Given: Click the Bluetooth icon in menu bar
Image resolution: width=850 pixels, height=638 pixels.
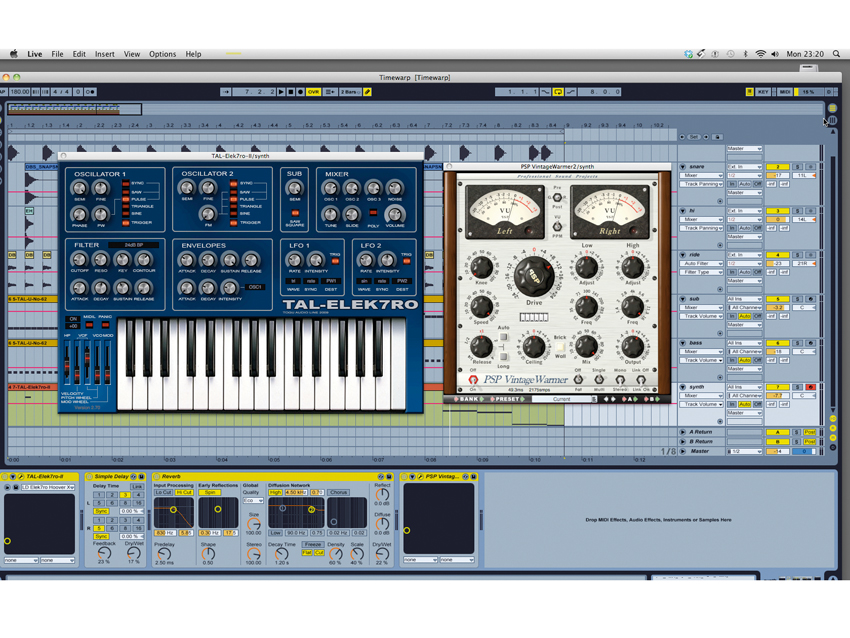Looking at the screenshot, I should 745,54.
